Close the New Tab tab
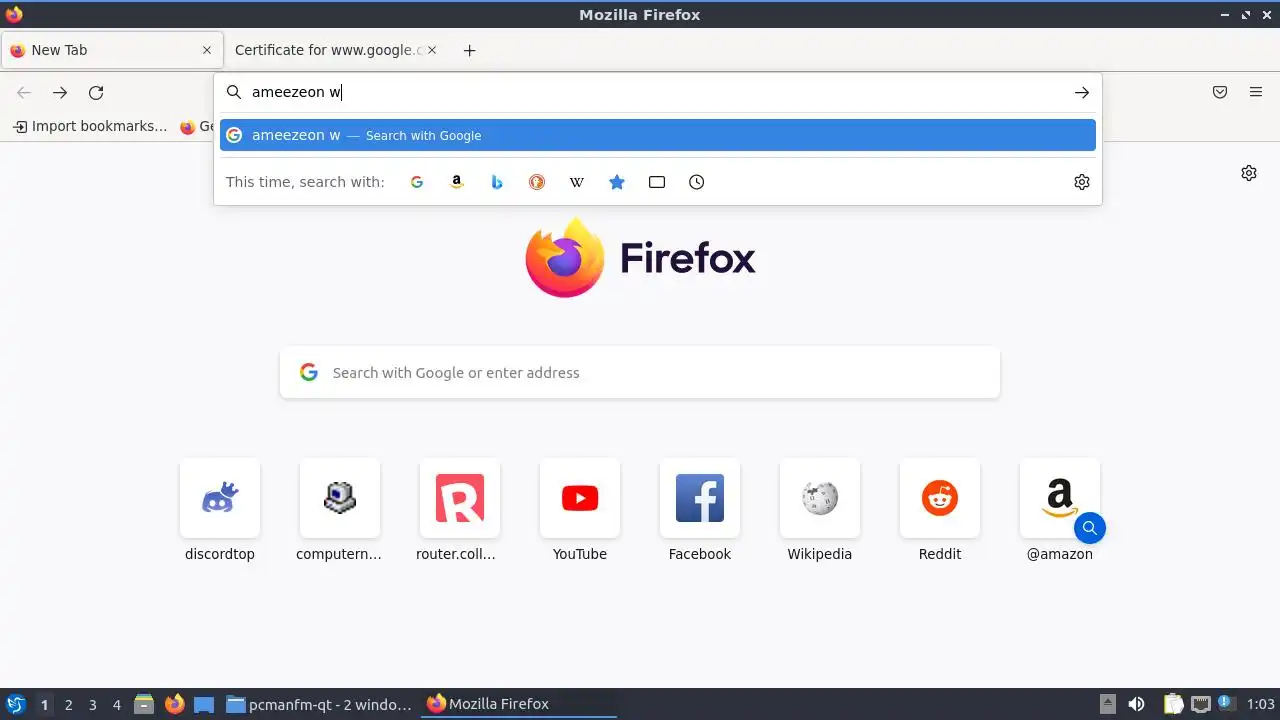The image size is (1280, 720). coord(207,50)
